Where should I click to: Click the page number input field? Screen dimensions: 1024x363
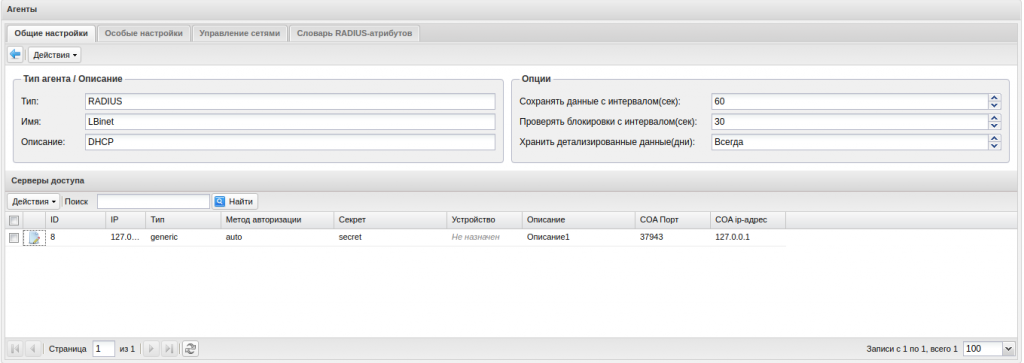pos(104,349)
